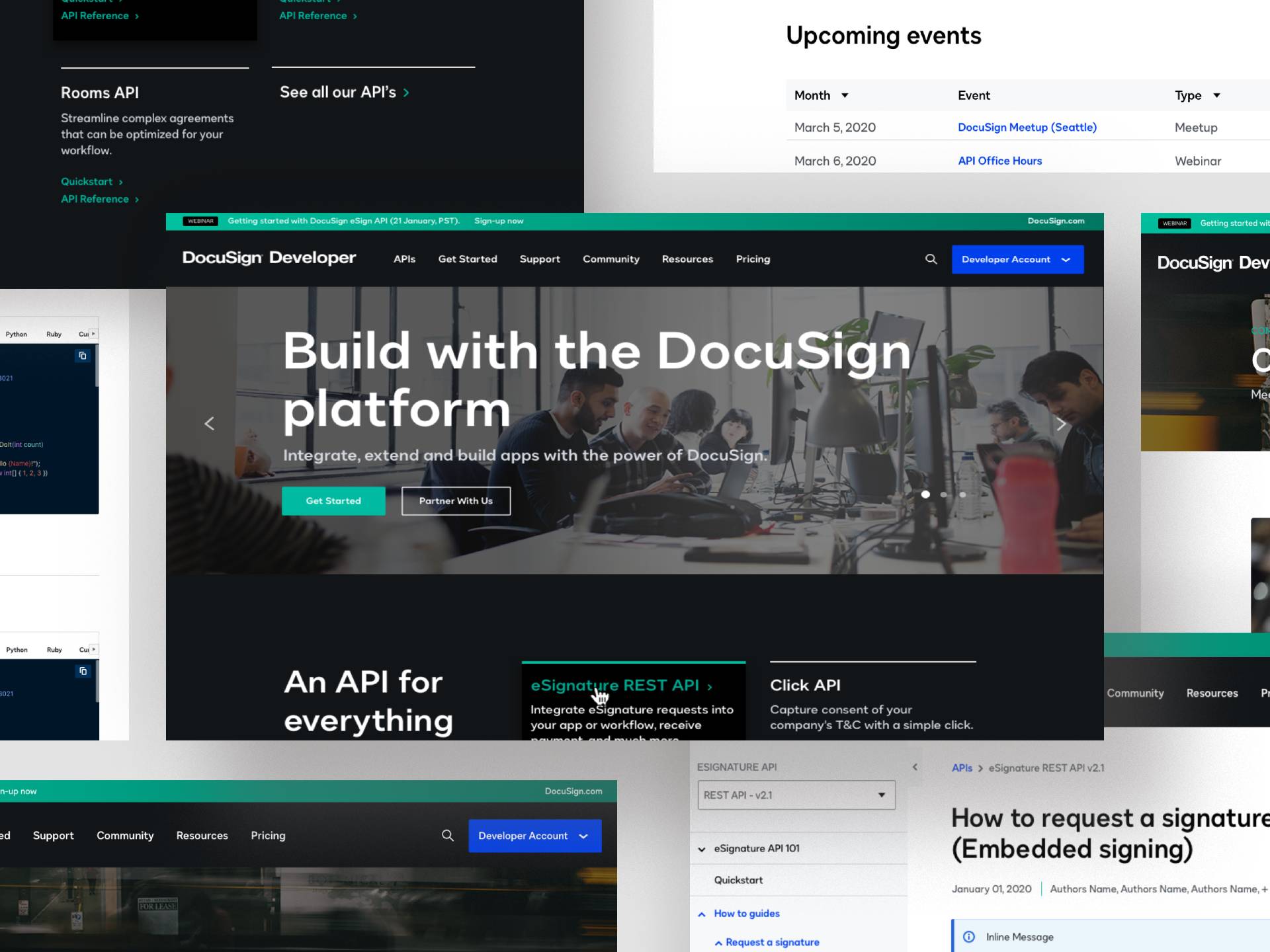Open API Reference under Rooms API
Viewport: 1270px width, 952px height.
(x=100, y=199)
